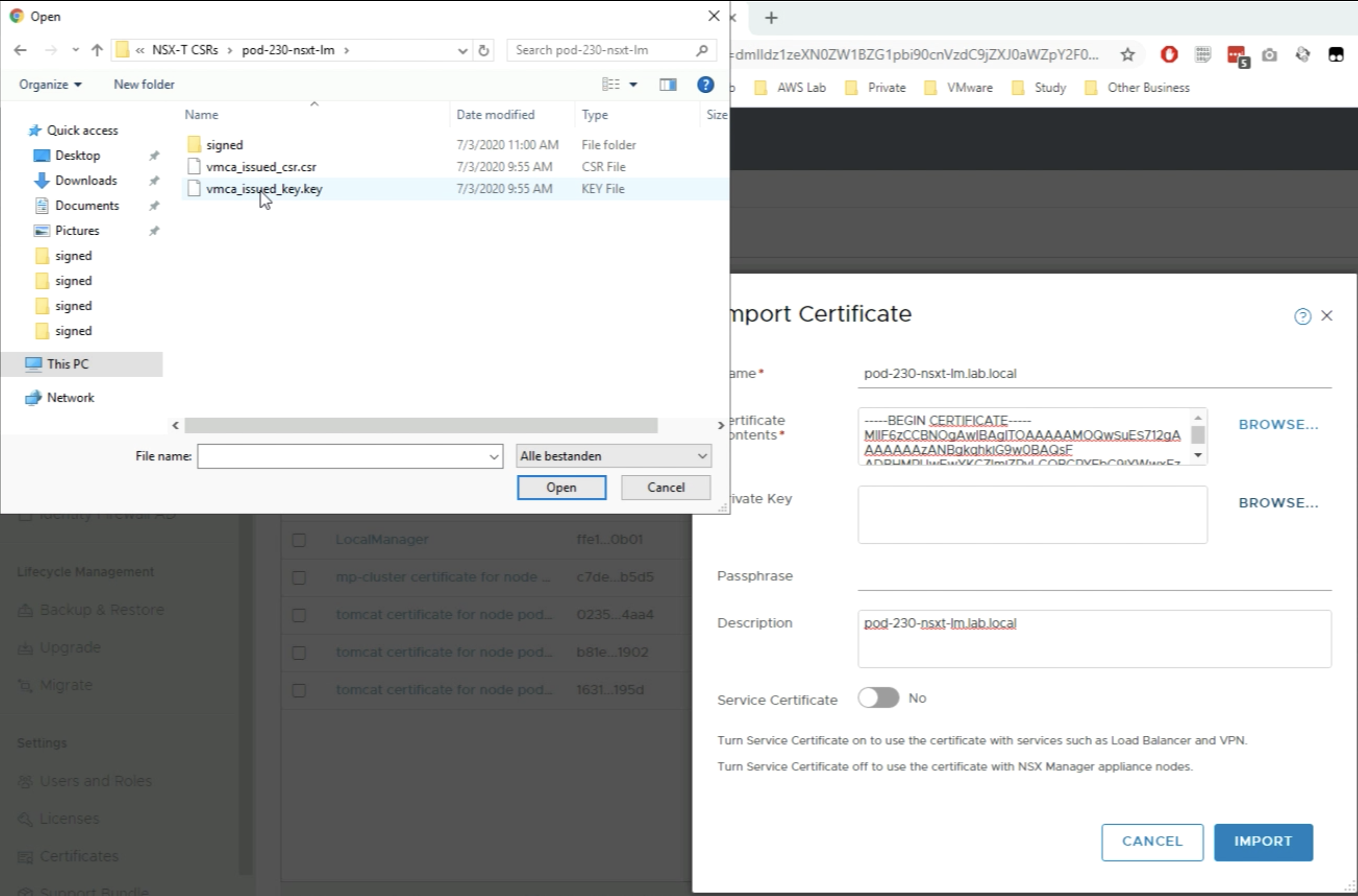Screen dimensions: 1358x896
Task: Open Import Certificate help icon
Action: point(1302,316)
